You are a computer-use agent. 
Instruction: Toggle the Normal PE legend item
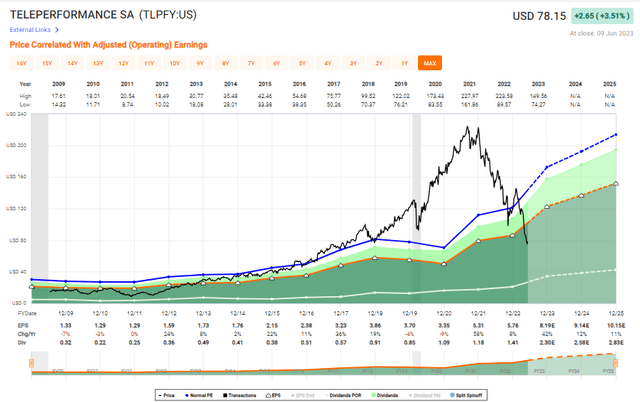click(199, 395)
